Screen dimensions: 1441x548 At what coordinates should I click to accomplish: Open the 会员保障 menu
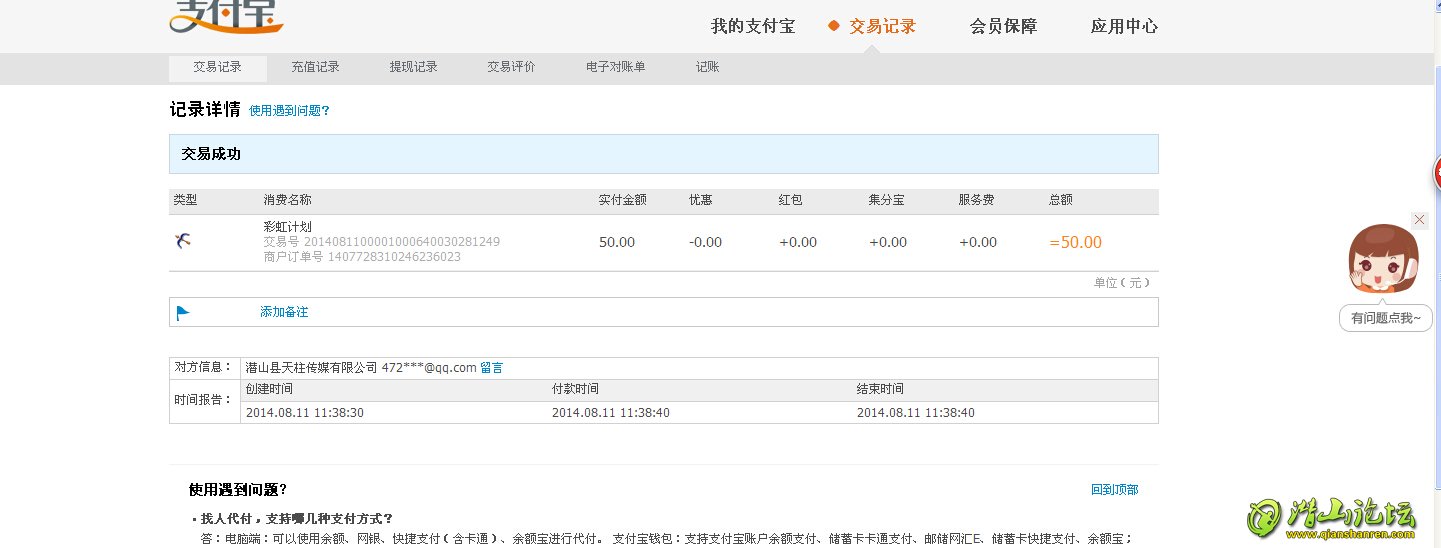(x=1003, y=26)
